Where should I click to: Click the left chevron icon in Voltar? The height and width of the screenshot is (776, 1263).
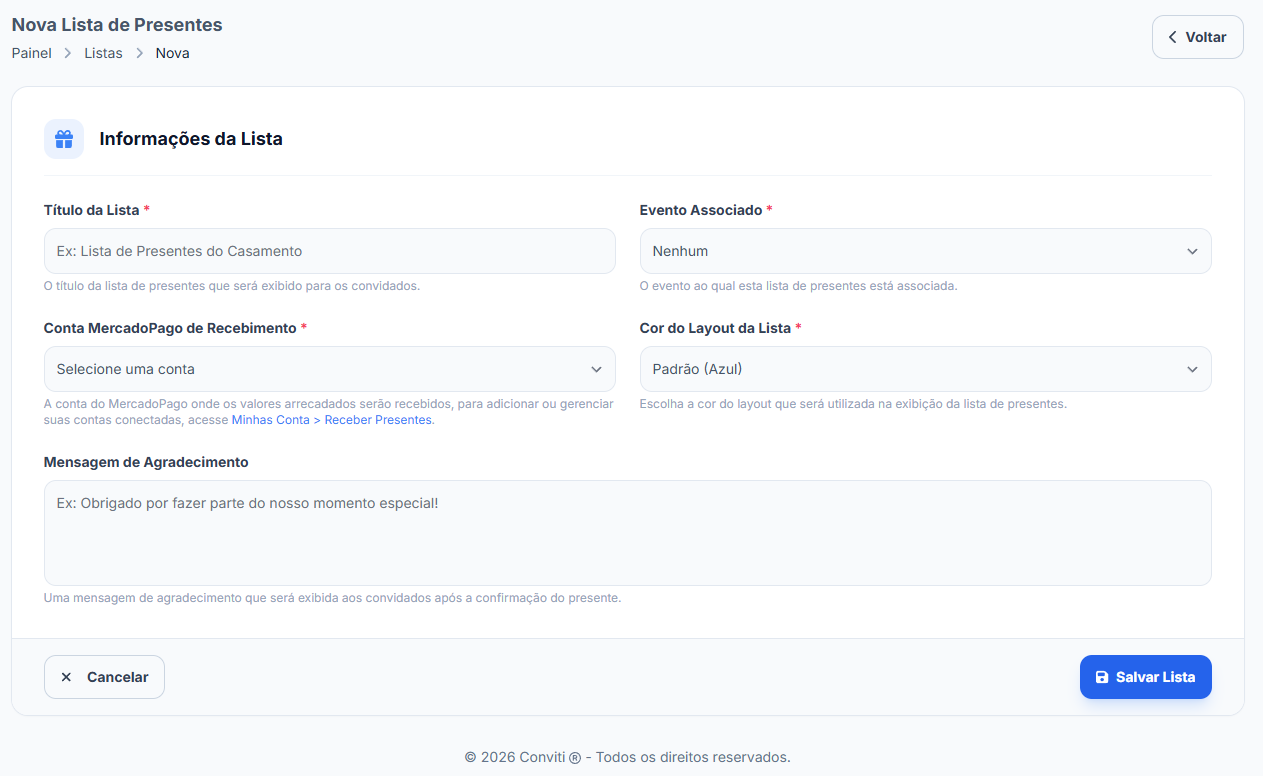(1172, 37)
